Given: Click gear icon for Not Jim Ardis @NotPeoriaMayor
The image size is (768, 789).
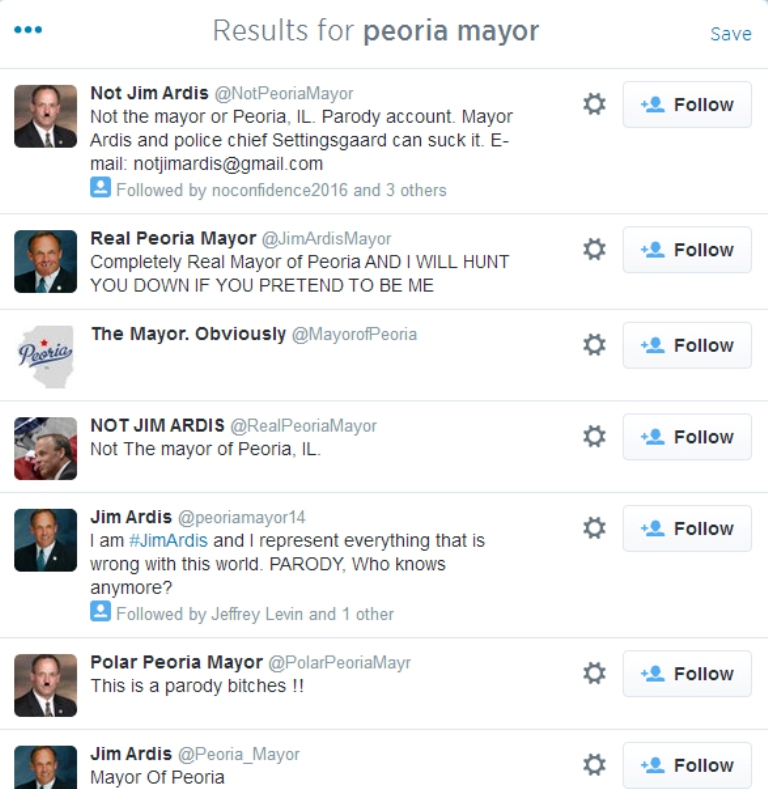Looking at the screenshot, I should (x=594, y=104).
